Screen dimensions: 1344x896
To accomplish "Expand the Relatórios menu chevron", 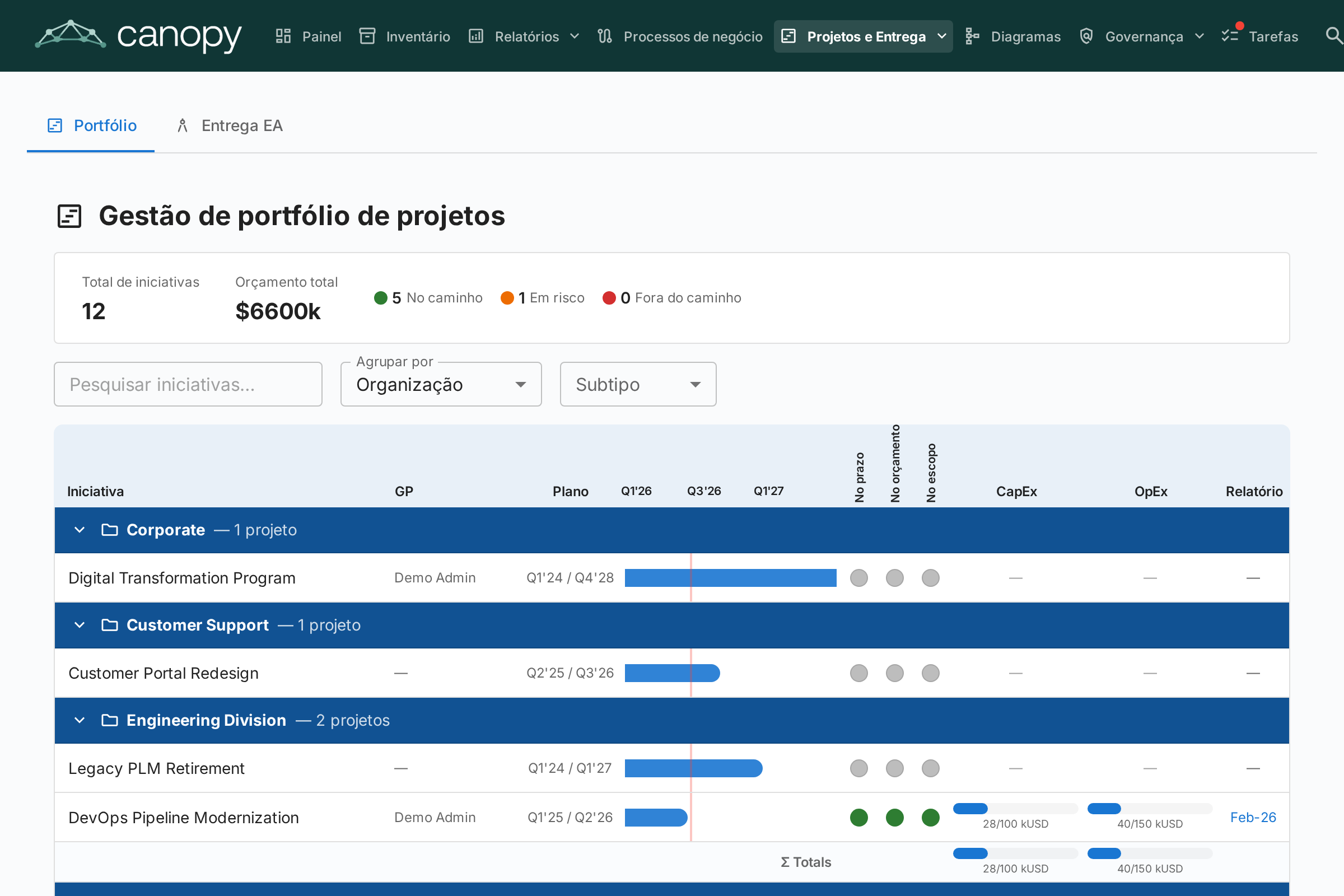I will click(x=575, y=36).
